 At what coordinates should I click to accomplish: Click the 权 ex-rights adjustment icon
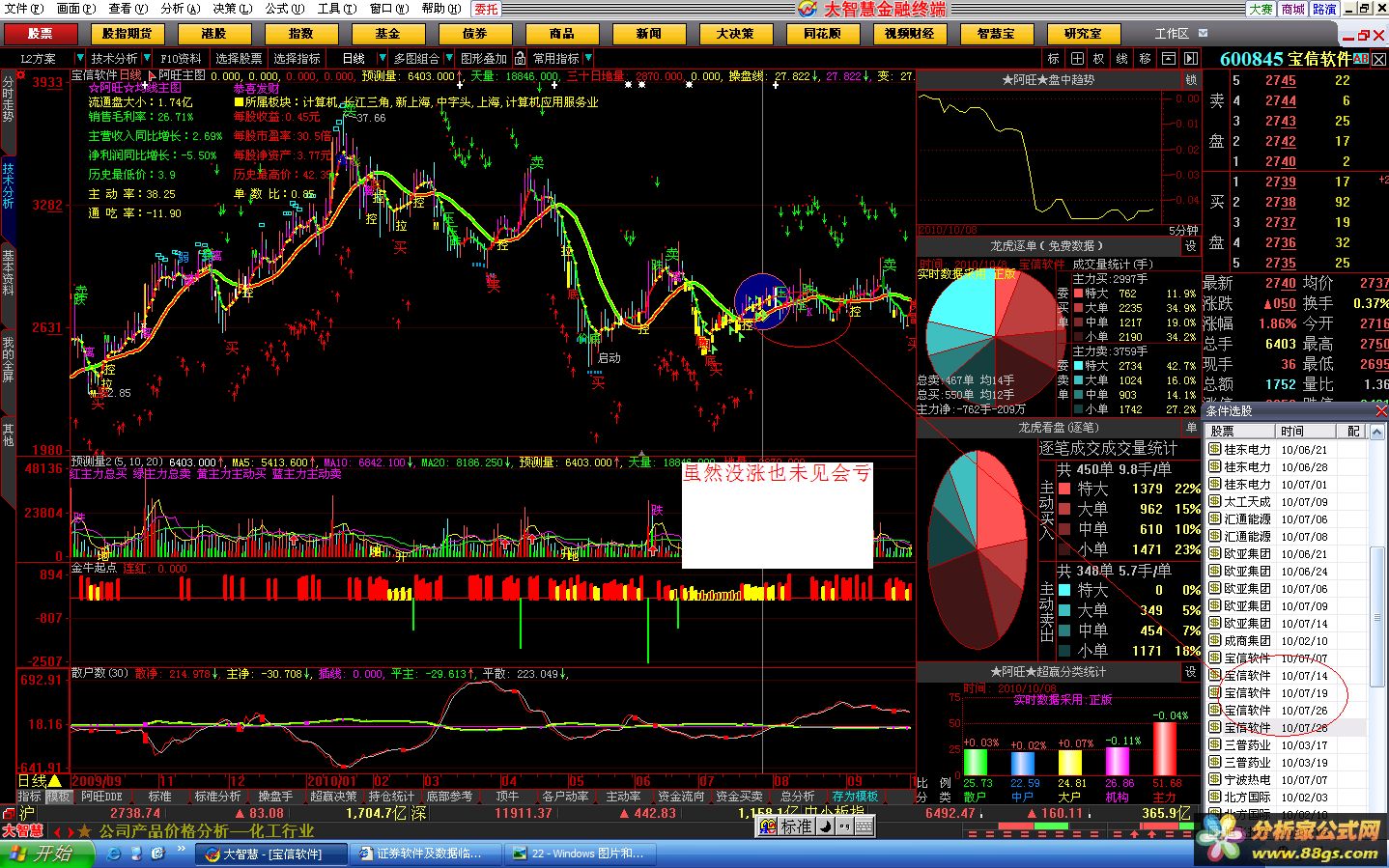[1099, 59]
